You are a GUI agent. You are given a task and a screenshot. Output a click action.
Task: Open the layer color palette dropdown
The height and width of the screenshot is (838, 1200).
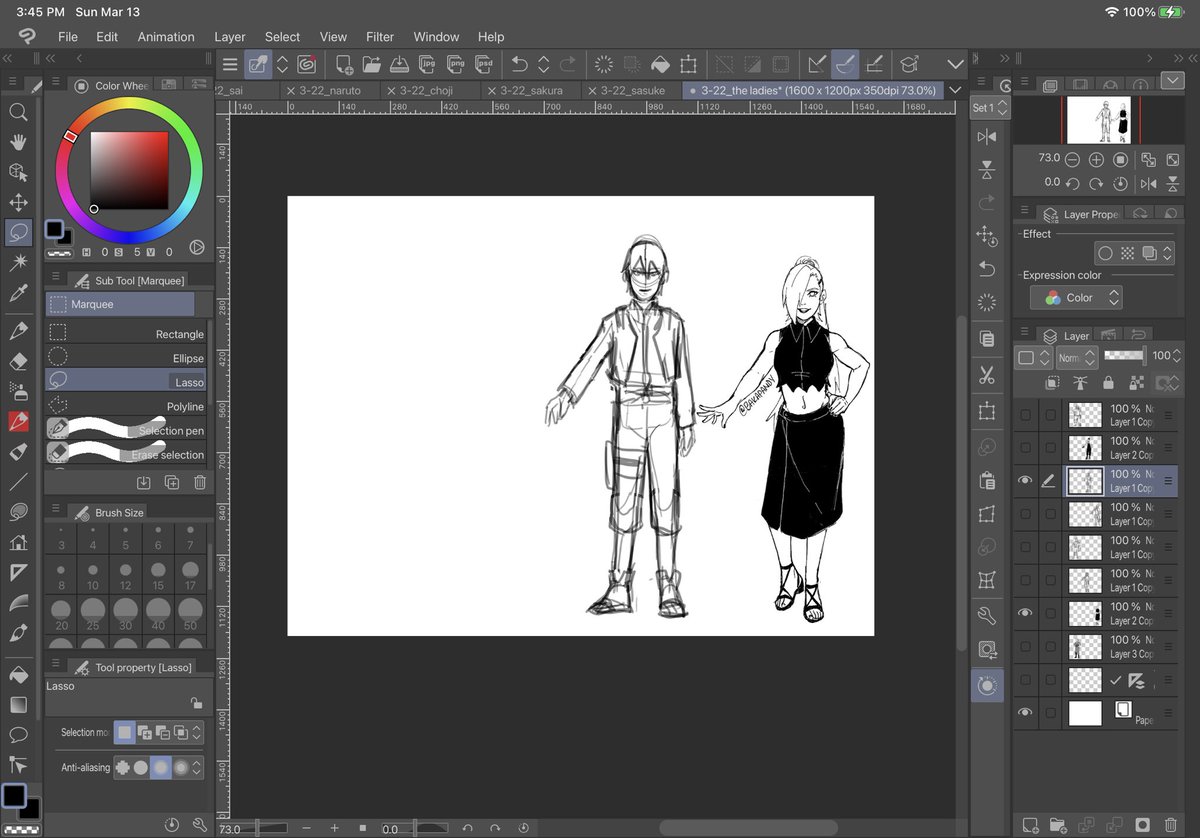[x=1033, y=357]
